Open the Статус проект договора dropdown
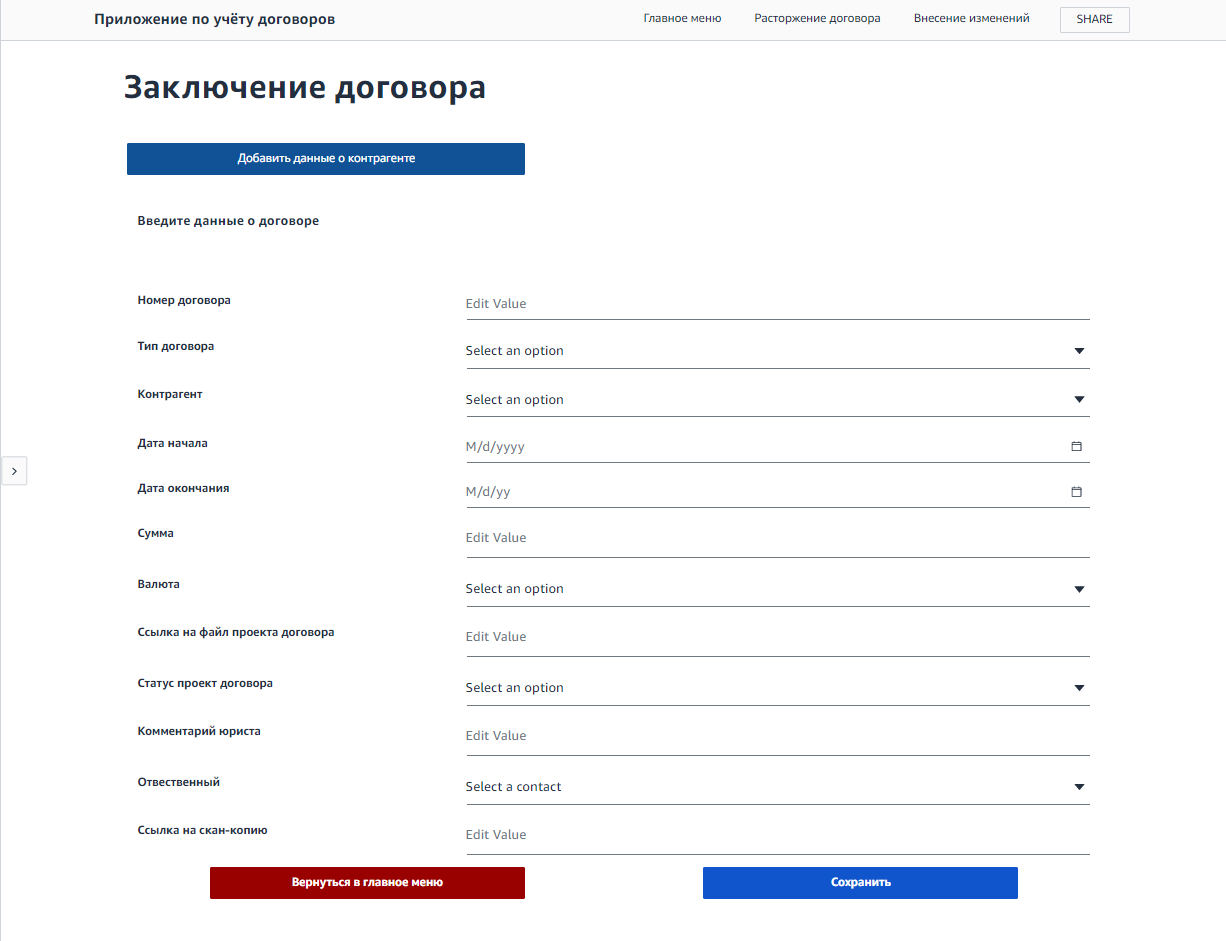This screenshot has height=941, width=1226. point(778,688)
